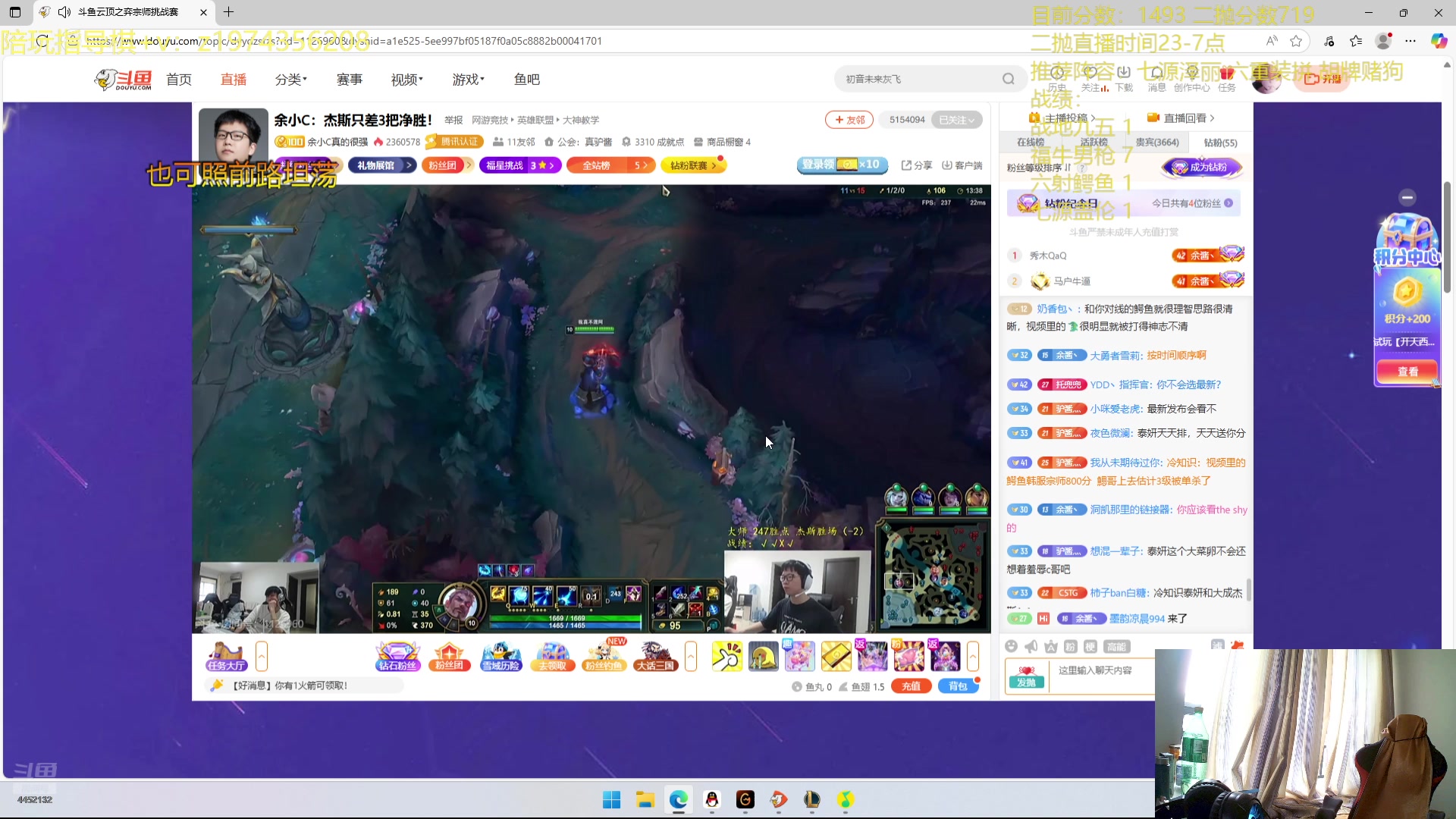Open the 大话三国 game icon
Screen dimensions: 1456x819
pos(655,656)
